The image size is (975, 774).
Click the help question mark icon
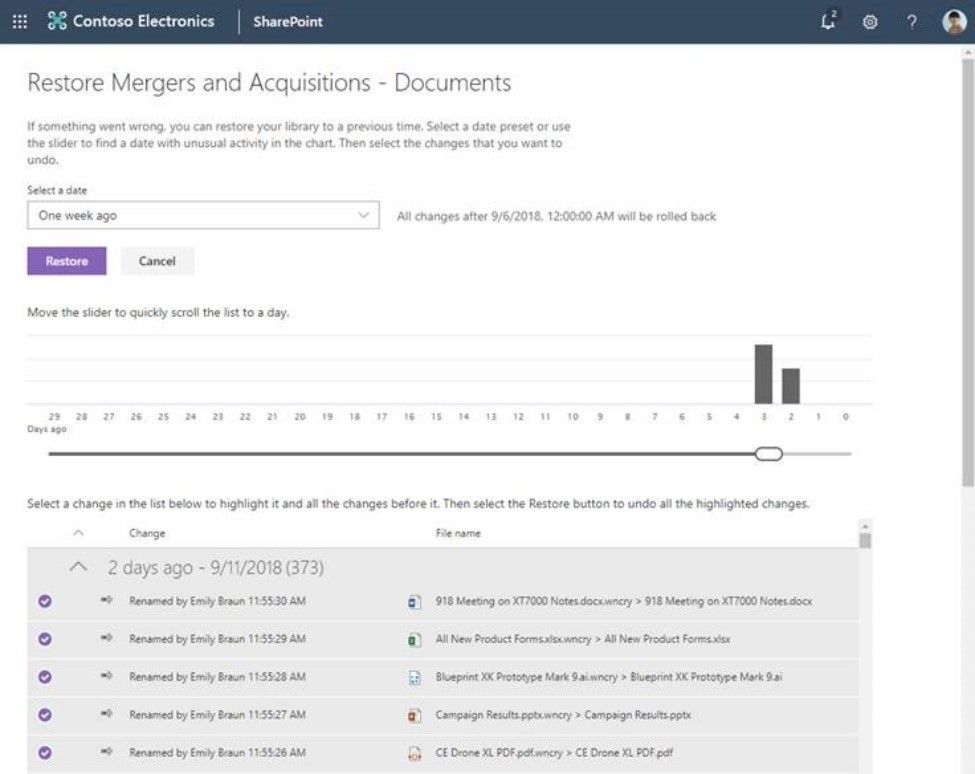pyautogui.click(x=912, y=22)
